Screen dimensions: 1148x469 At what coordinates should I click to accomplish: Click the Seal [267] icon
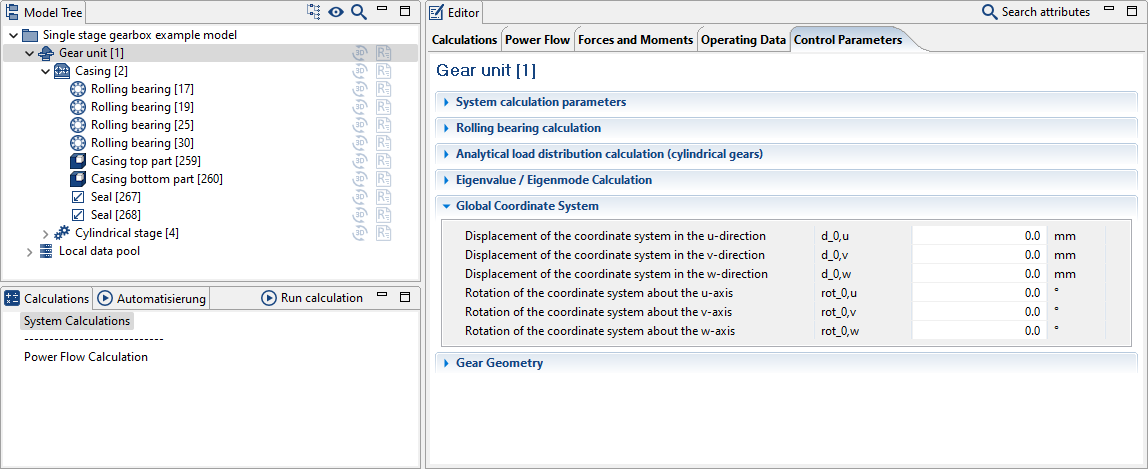(78, 197)
